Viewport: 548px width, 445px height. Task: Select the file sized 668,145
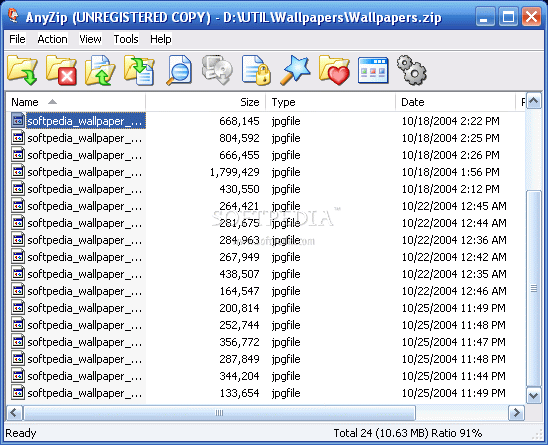pos(266,121)
